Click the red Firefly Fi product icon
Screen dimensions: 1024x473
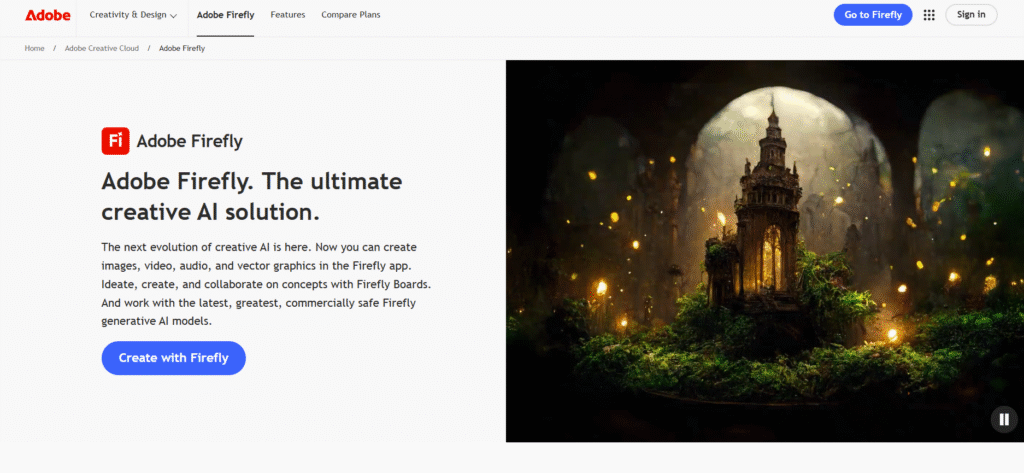(x=116, y=141)
